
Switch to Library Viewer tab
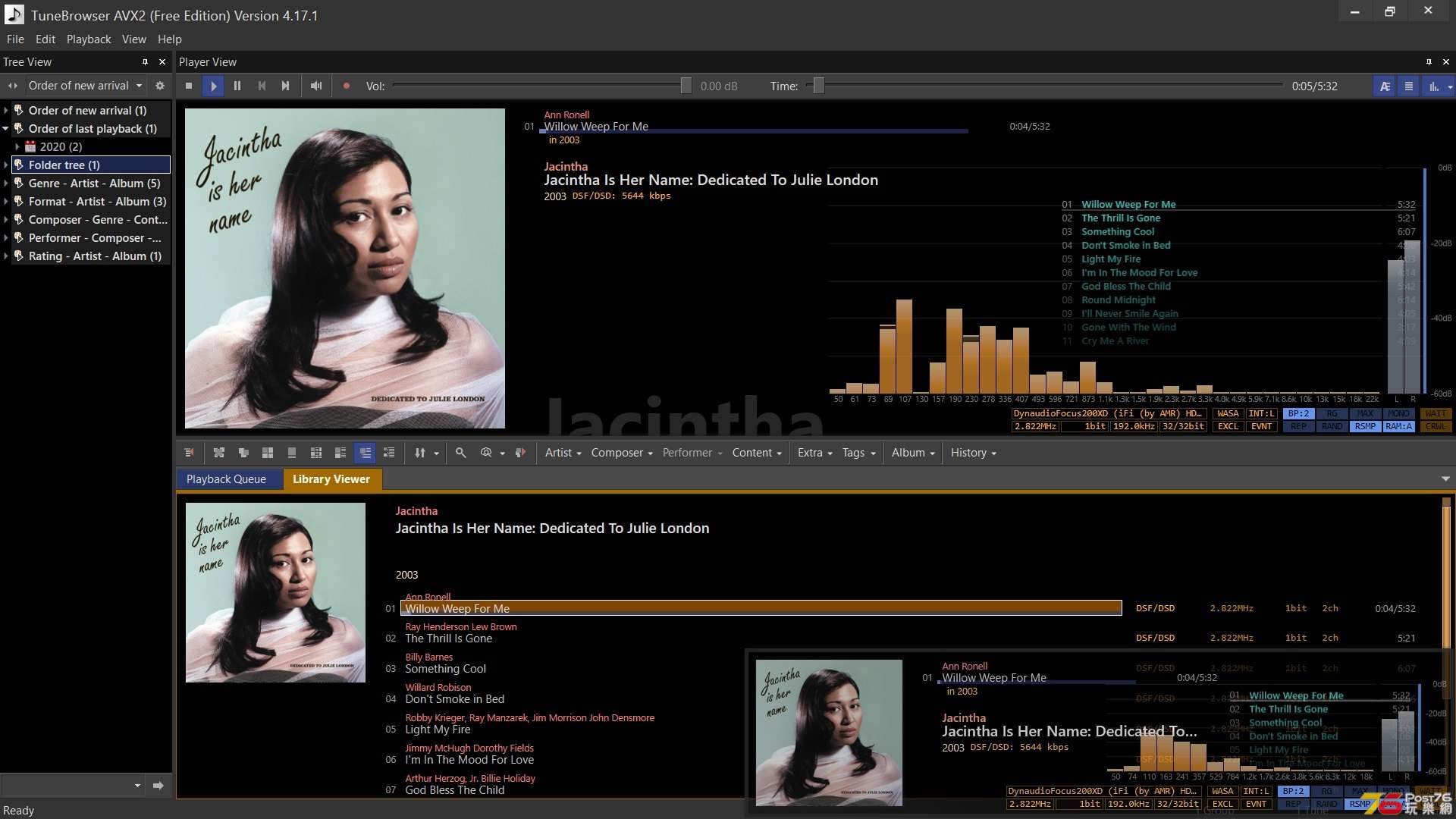(331, 479)
